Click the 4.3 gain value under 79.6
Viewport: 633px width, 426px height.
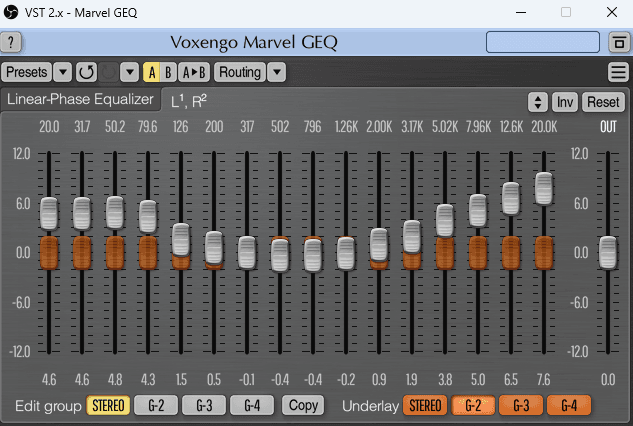148,380
